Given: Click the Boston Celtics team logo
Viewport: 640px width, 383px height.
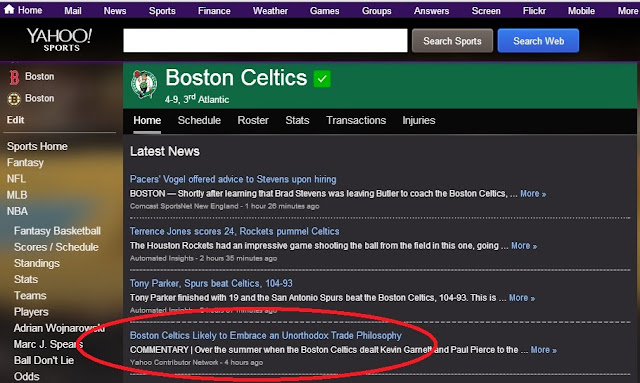Looking at the screenshot, I should coord(144,84).
